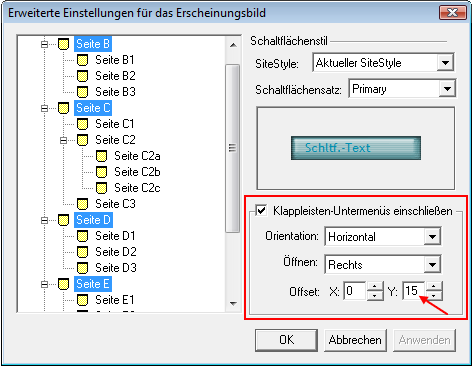This screenshot has width=472, height=366.
Task: Click the OK button
Action: click(287, 340)
